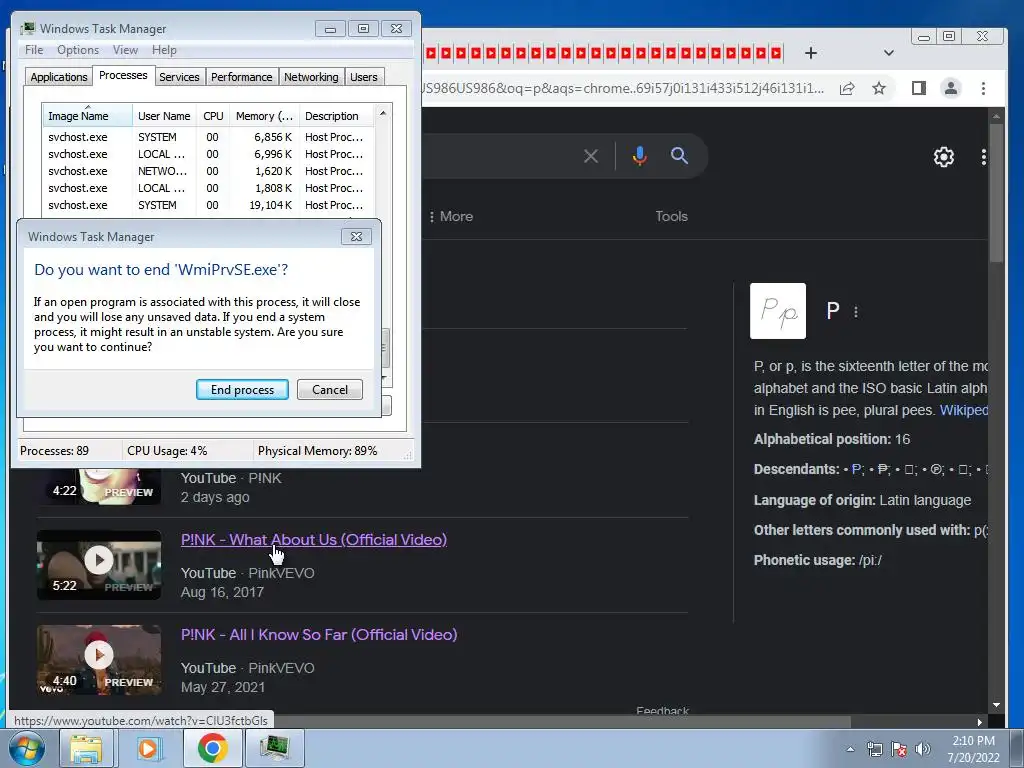Click the 4:22 video thumbnail
The height and width of the screenshot is (768, 1024).
[x=99, y=487]
